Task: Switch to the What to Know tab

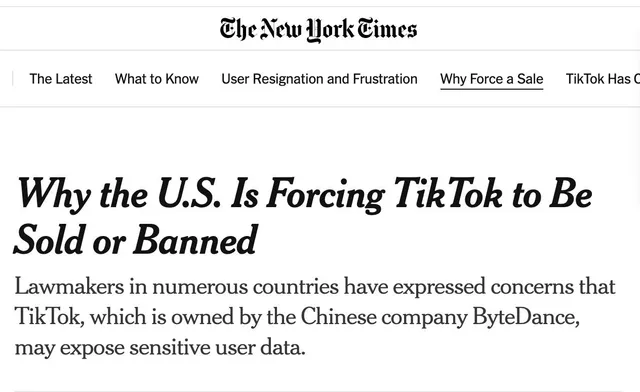Action: (157, 79)
